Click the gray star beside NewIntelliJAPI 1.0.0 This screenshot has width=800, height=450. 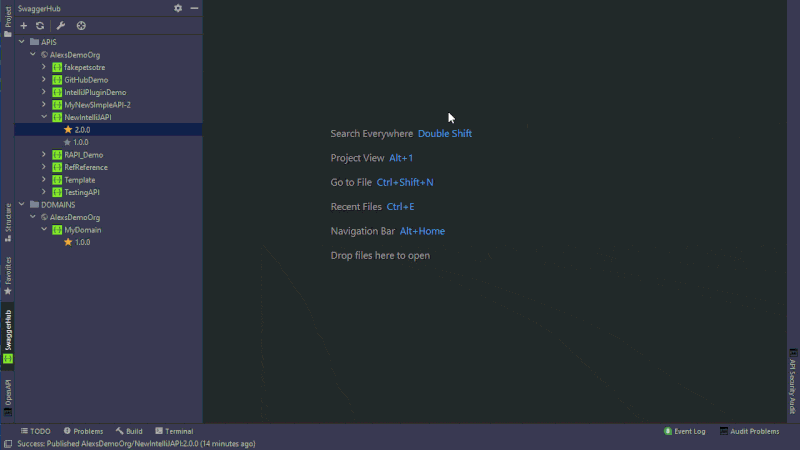point(67,142)
